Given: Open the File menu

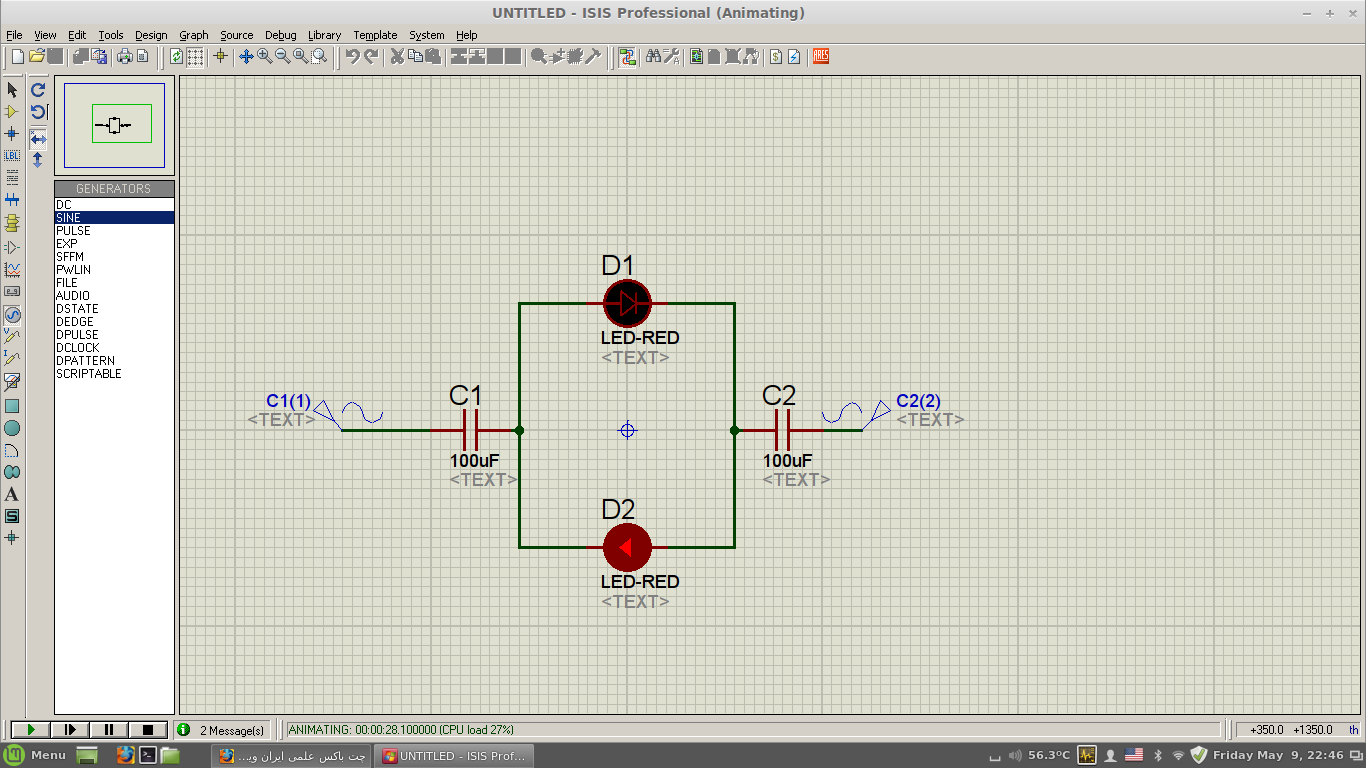Looking at the screenshot, I should (x=14, y=35).
